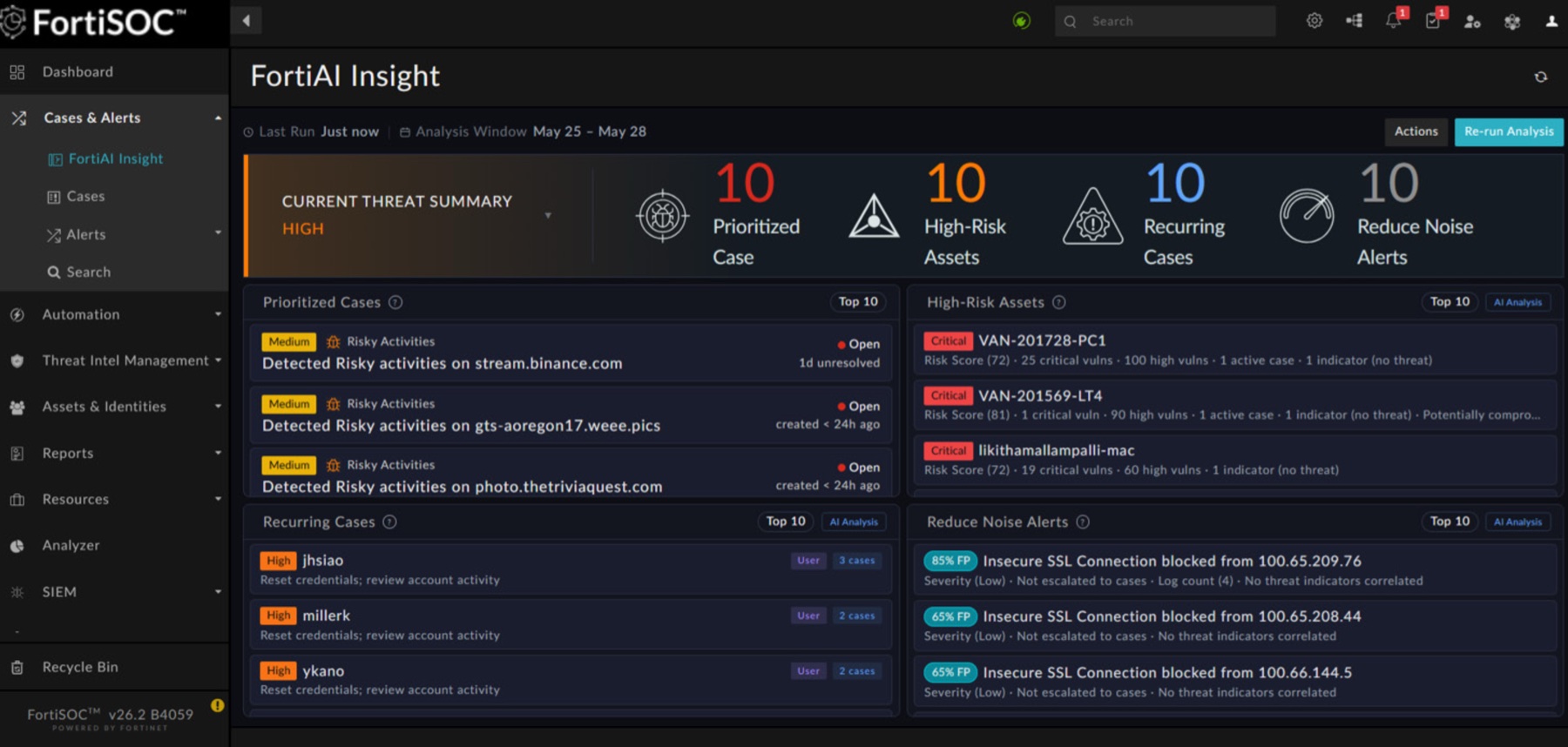This screenshot has height=747, width=1568.
Task: Click the green status indicator icon
Action: pos(1022,21)
